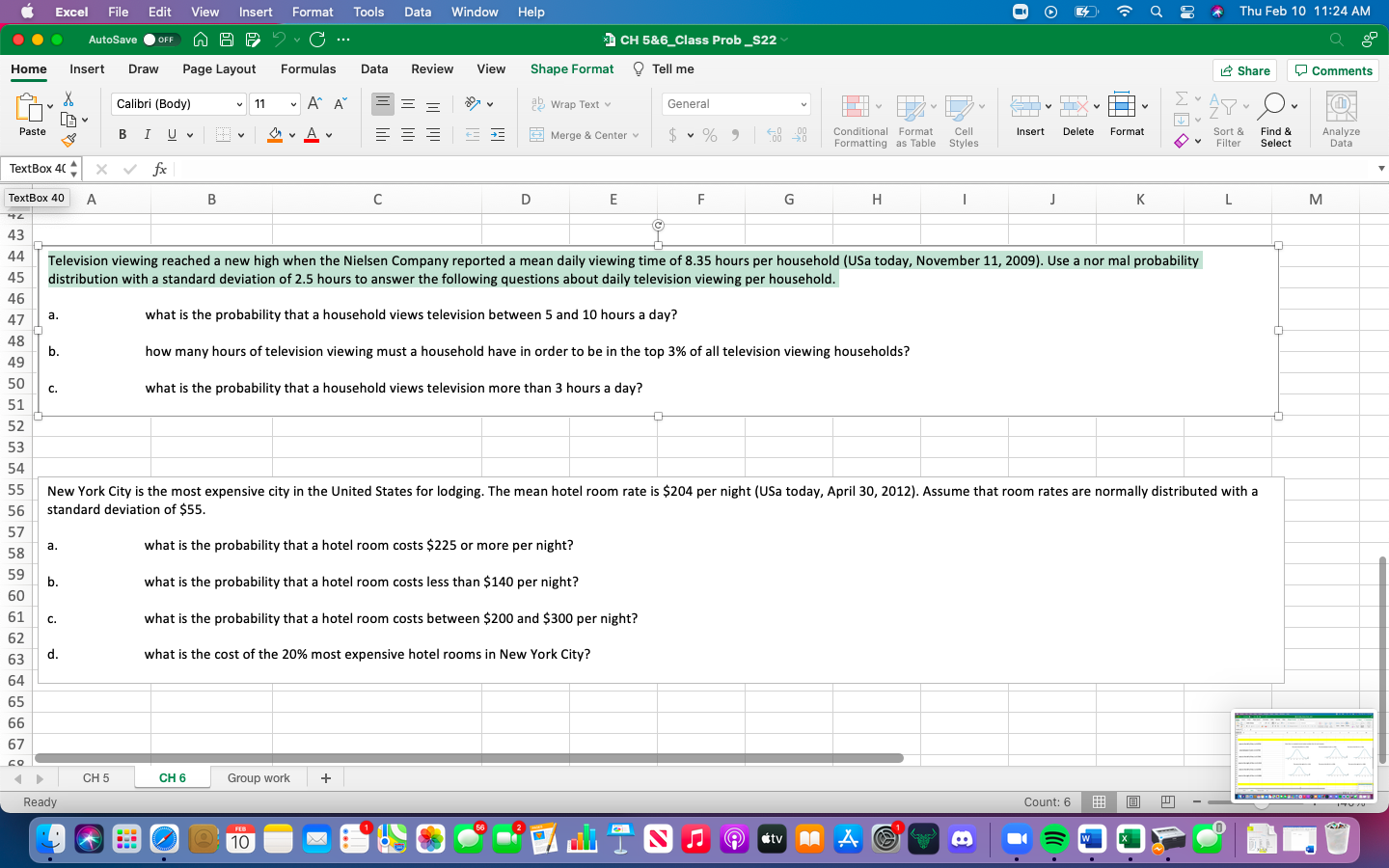The width and height of the screenshot is (1389, 868).
Task: Open the Insert ribbon tab
Action: click(x=87, y=69)
